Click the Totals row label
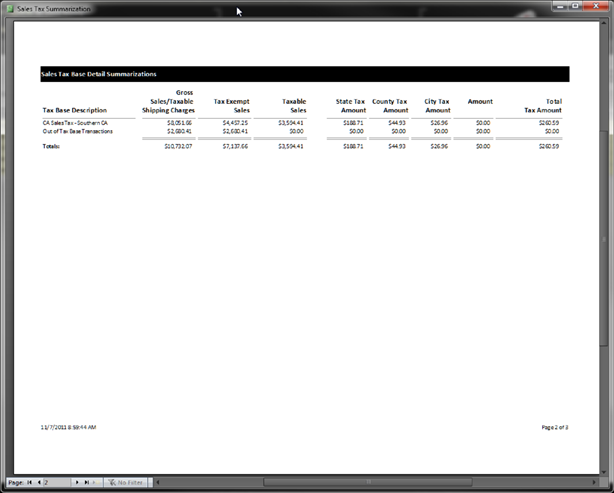Screen dimensions: 614x493 tap(51, 146)
